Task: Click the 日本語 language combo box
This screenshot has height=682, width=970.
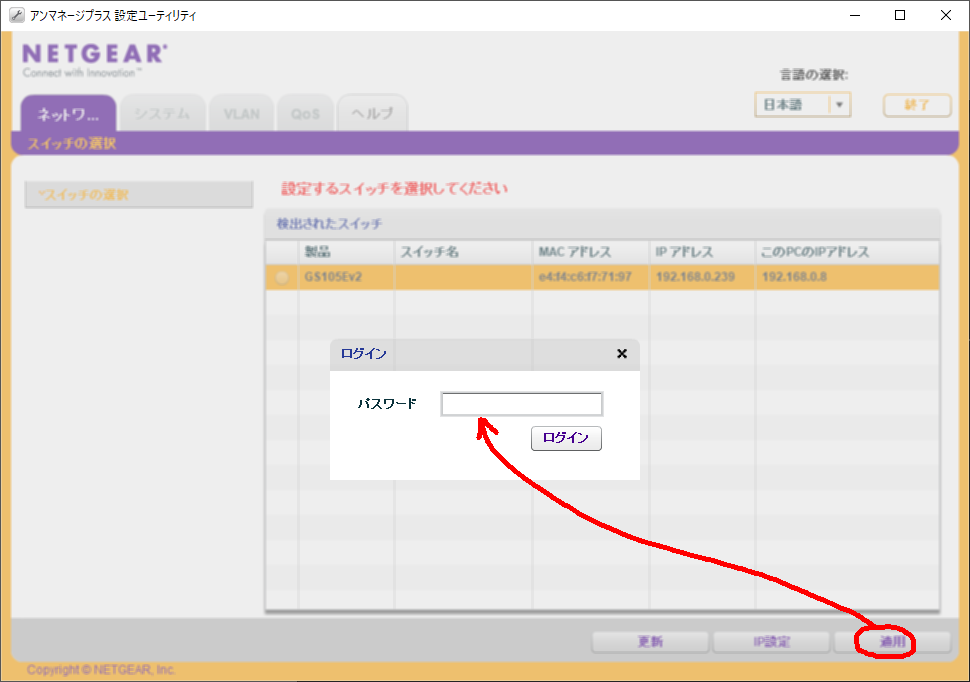Action: pos(791,105)
